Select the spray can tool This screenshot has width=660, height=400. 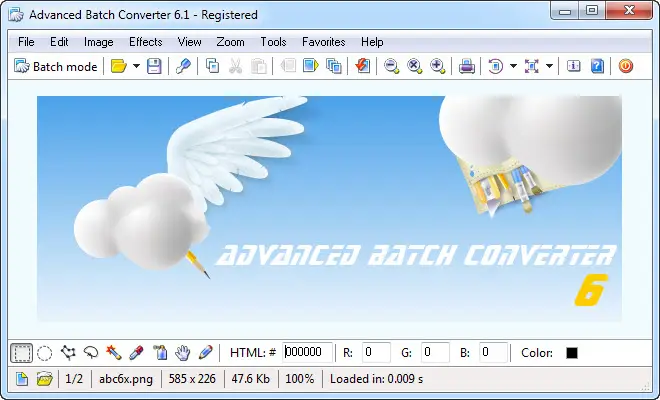click(160, 353)
